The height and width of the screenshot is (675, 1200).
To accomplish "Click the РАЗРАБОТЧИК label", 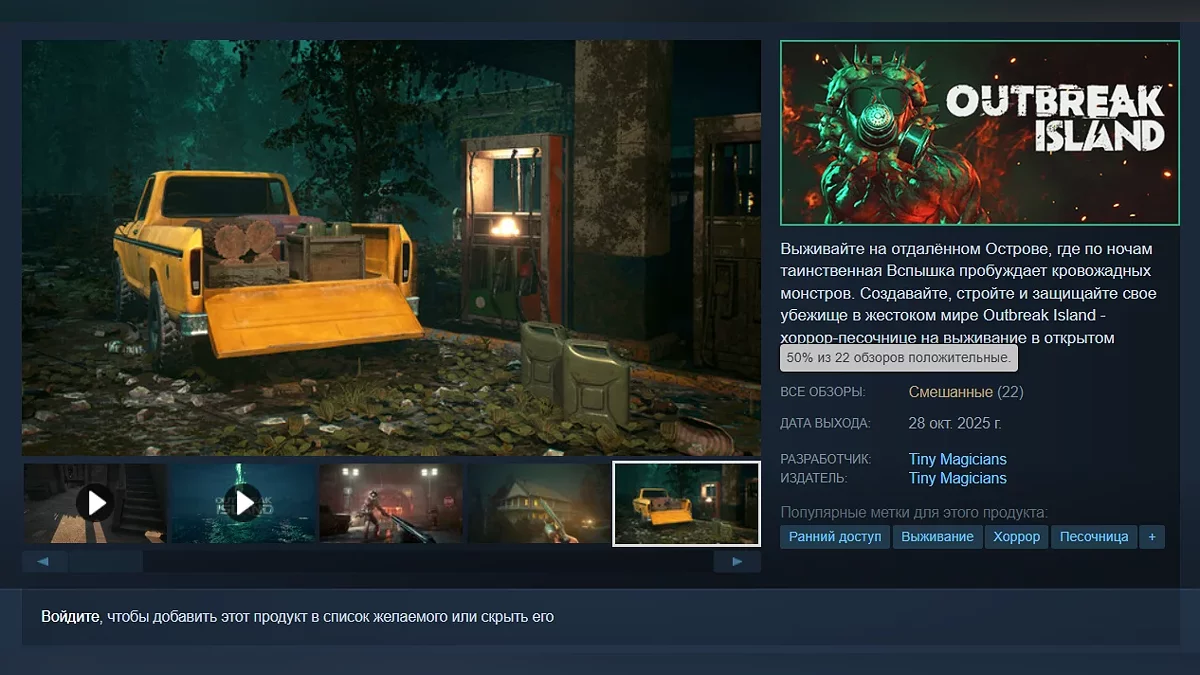I will (826, 459).
